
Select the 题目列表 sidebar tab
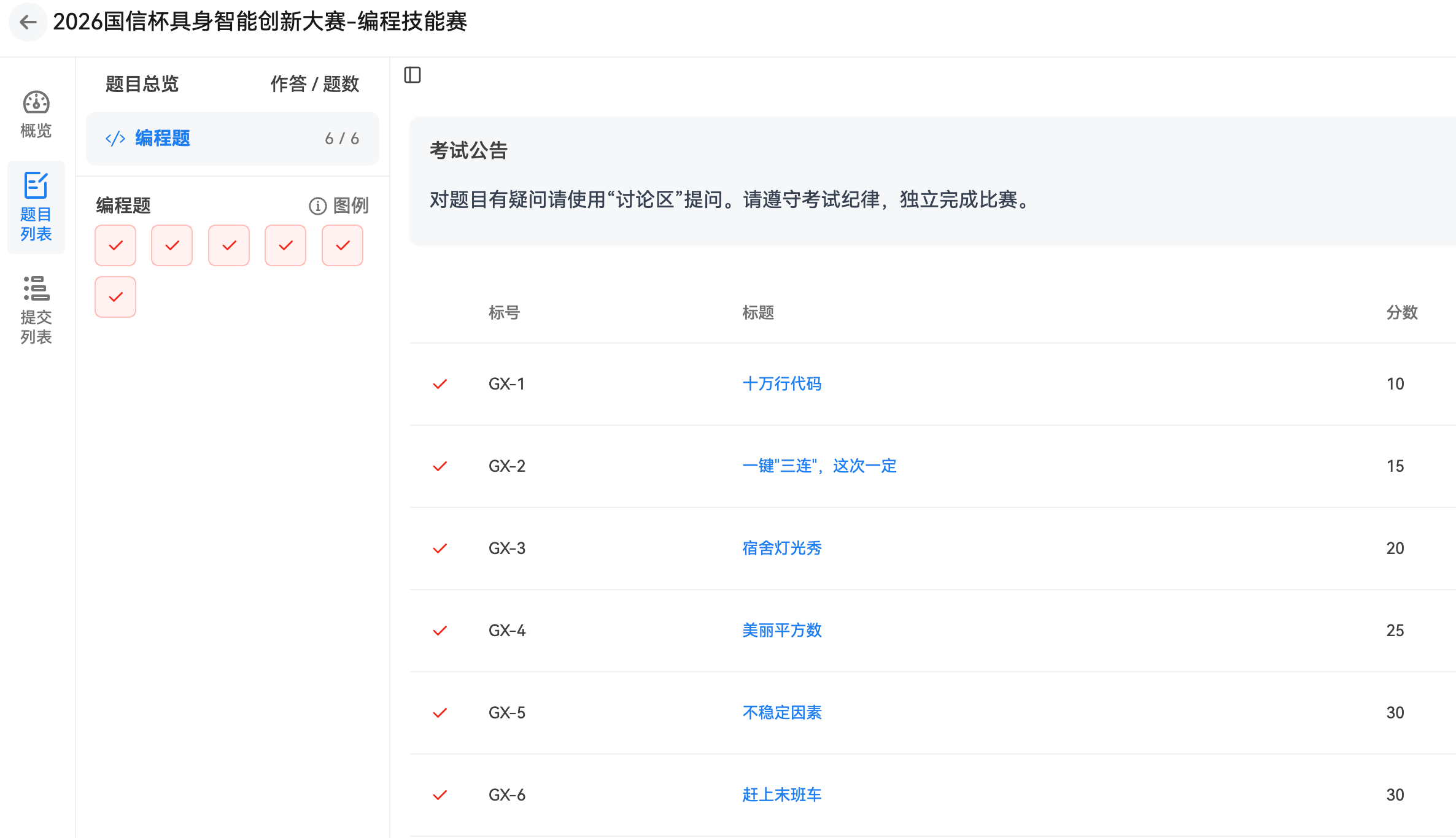pos(36,207)
